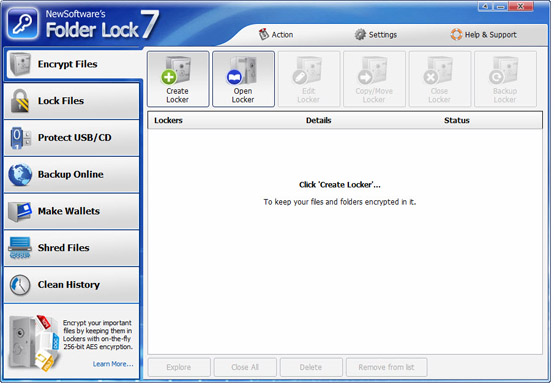The height and width of the screenshot is (392, 560).
Task: Open the Action menu
Action: tap(276, 35)
